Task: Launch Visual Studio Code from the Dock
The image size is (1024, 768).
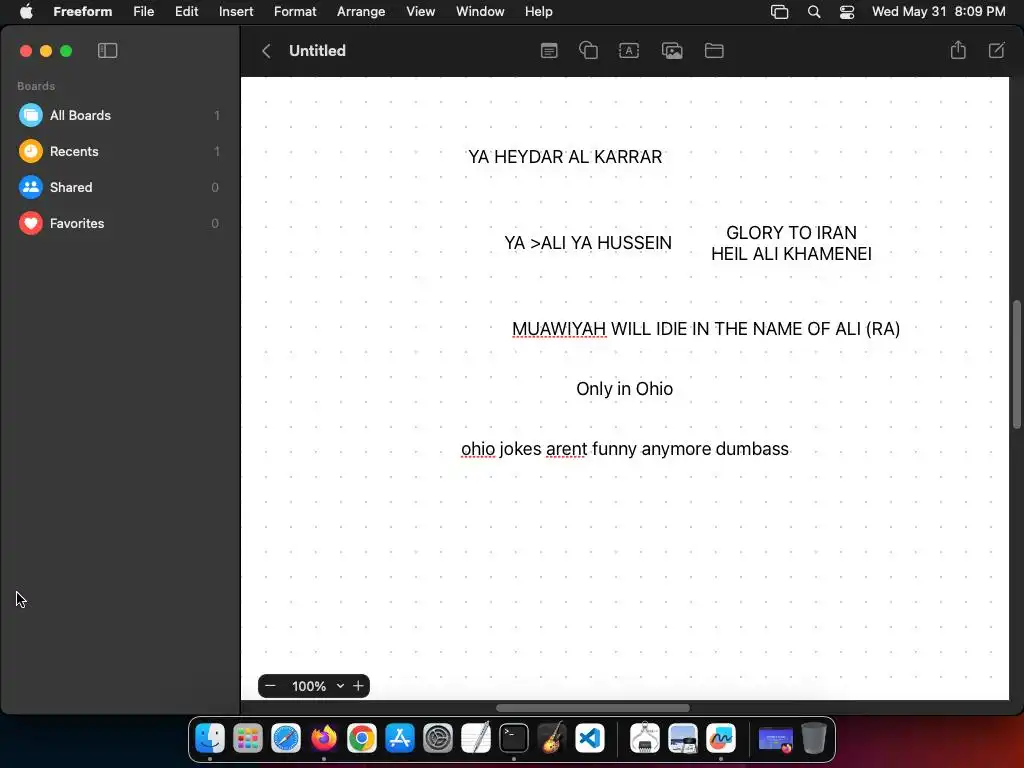Action: [x=590, y=739]
